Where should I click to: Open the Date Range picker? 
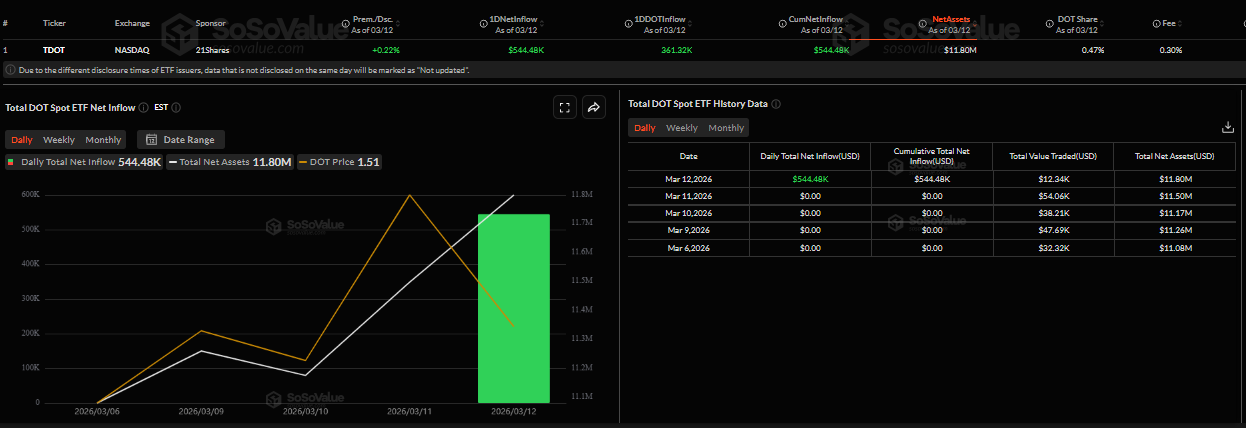(x=181, y=140)
